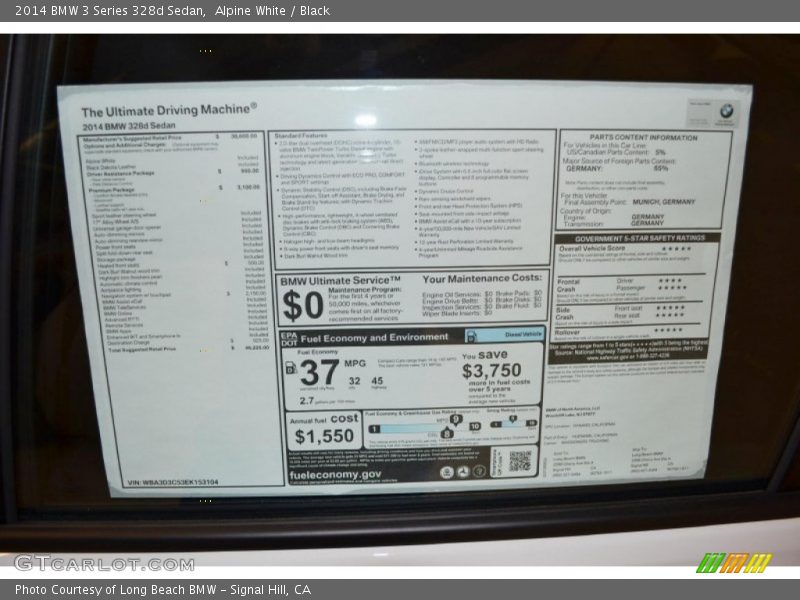Viewport: 800px width, 600px height.
Task: Click the Rollover star rating
Action: pyautogui.click(x=668, y=331)
